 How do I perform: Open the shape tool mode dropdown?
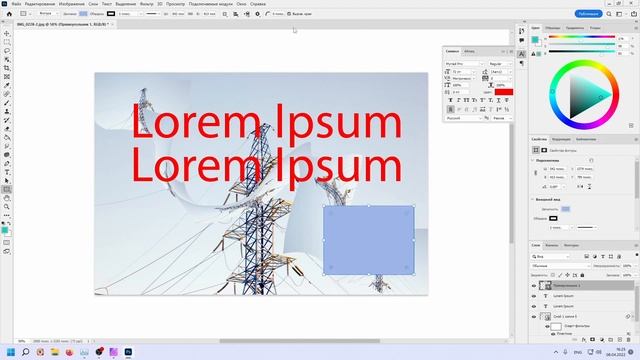click(48, 14)
